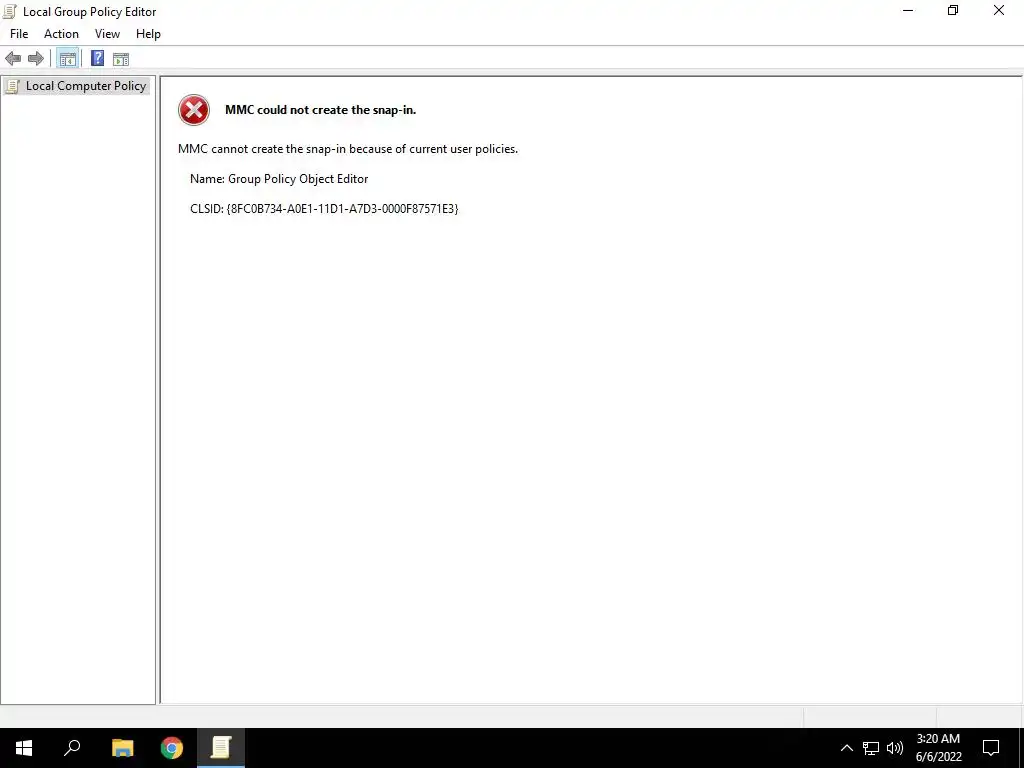Open the Action Center notifications icon
Screen dimensions: 1024x768
click(991, 748)
